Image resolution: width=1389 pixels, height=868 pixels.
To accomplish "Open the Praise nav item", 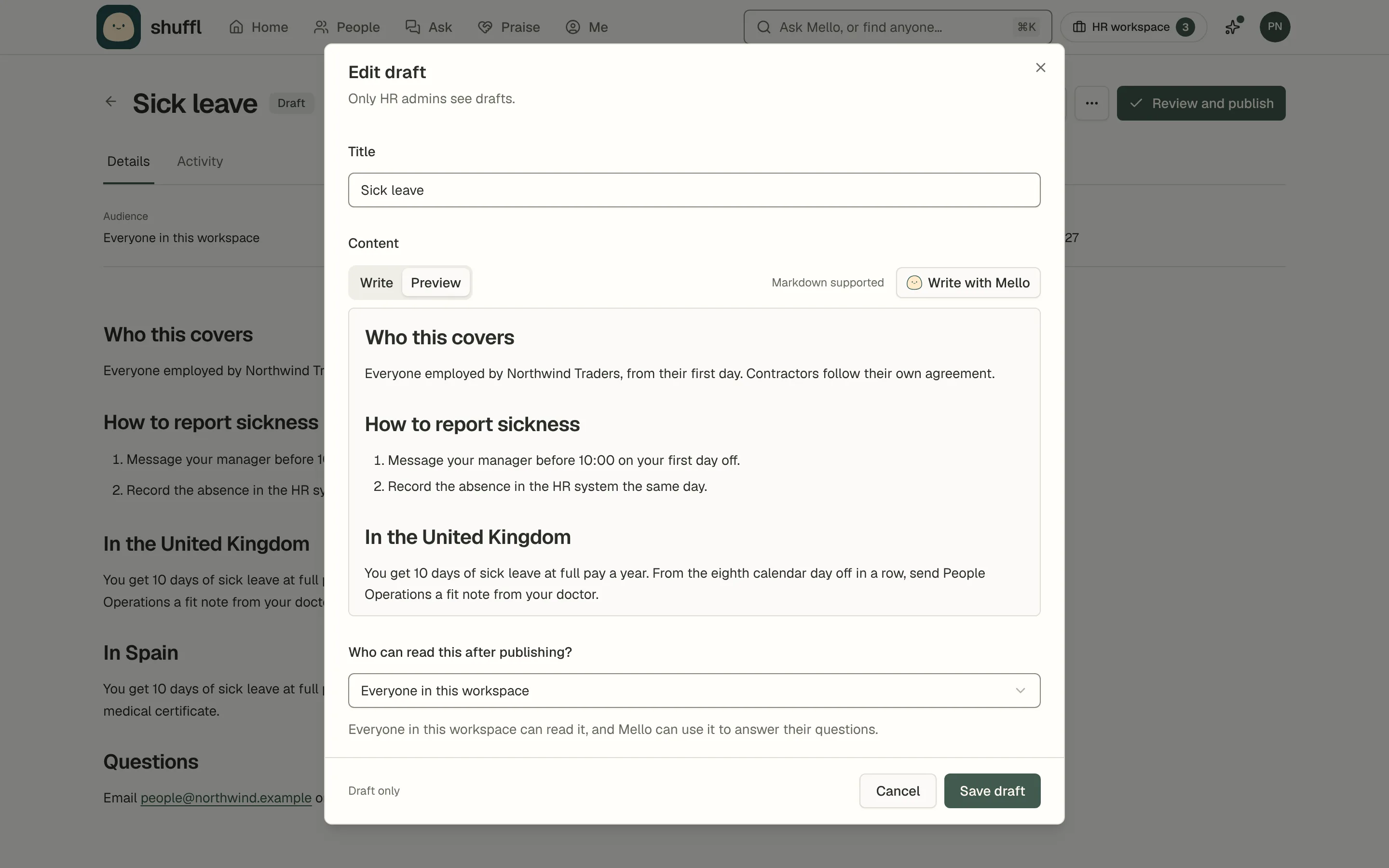I will click(508, 27).
